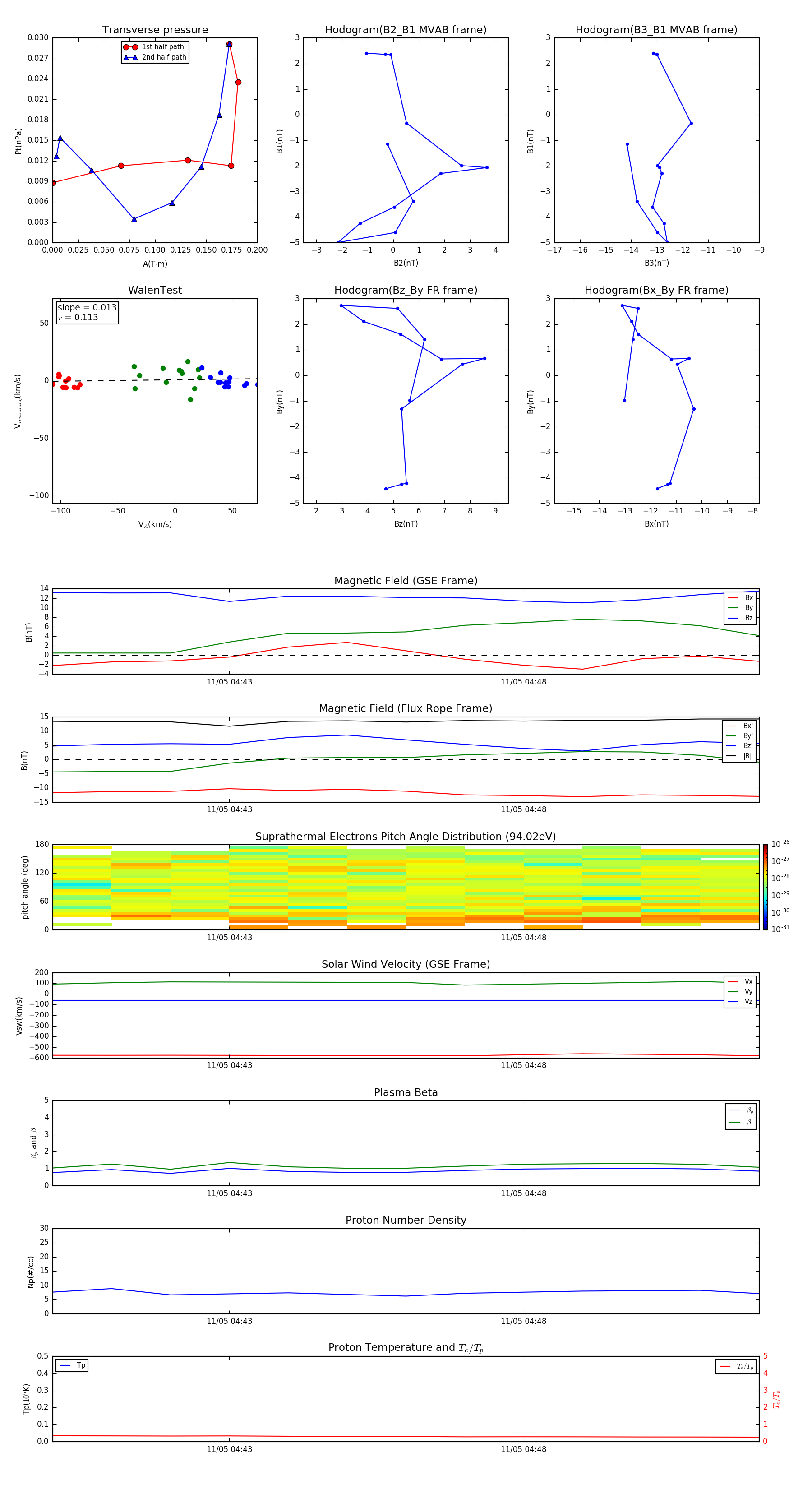Click the 'Bx(nT)' x-axis label
This screenshot has height=1489, width=812.
tap(656, 524)
